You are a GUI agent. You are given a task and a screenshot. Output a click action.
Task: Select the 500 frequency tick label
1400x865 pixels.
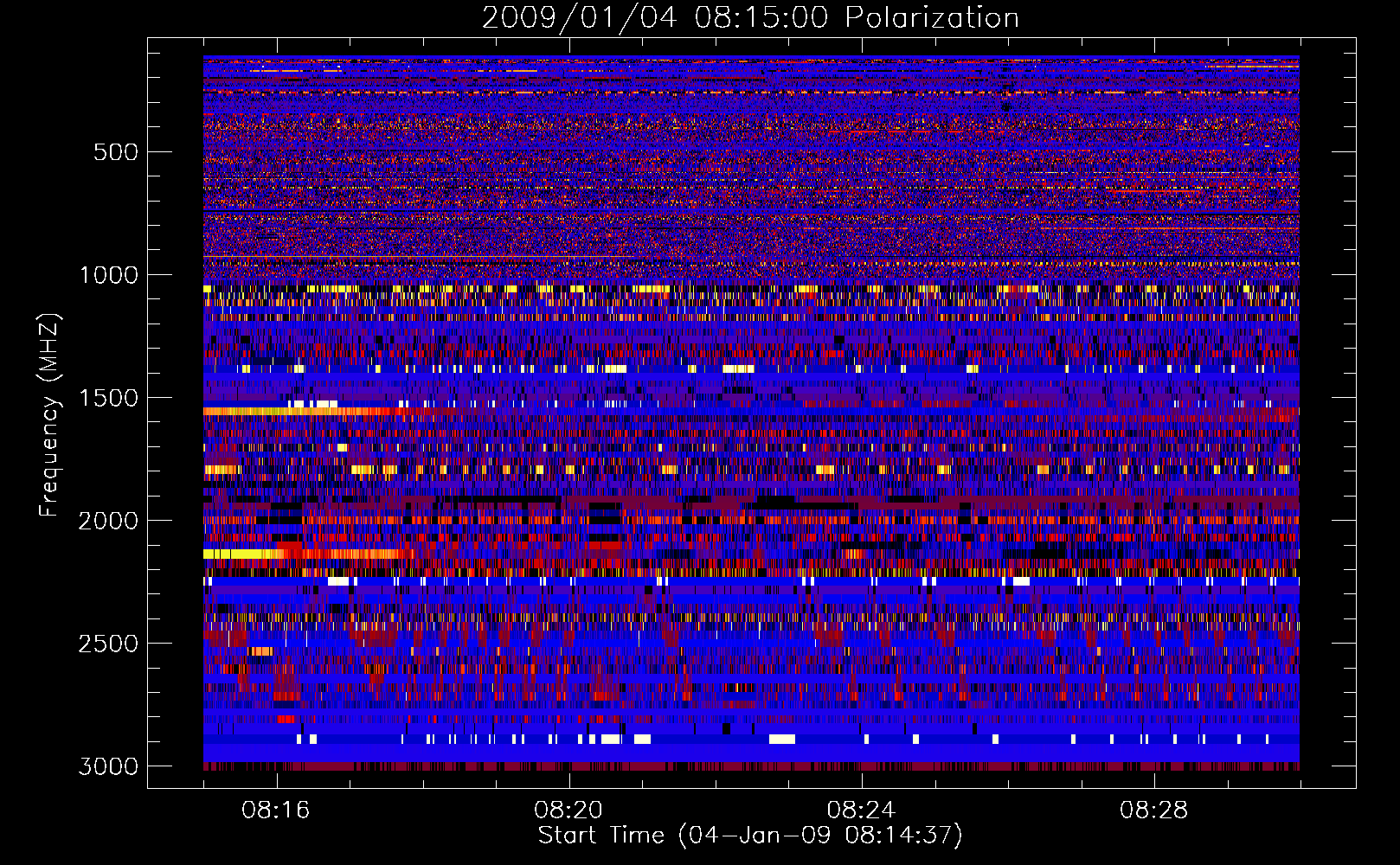116,152
